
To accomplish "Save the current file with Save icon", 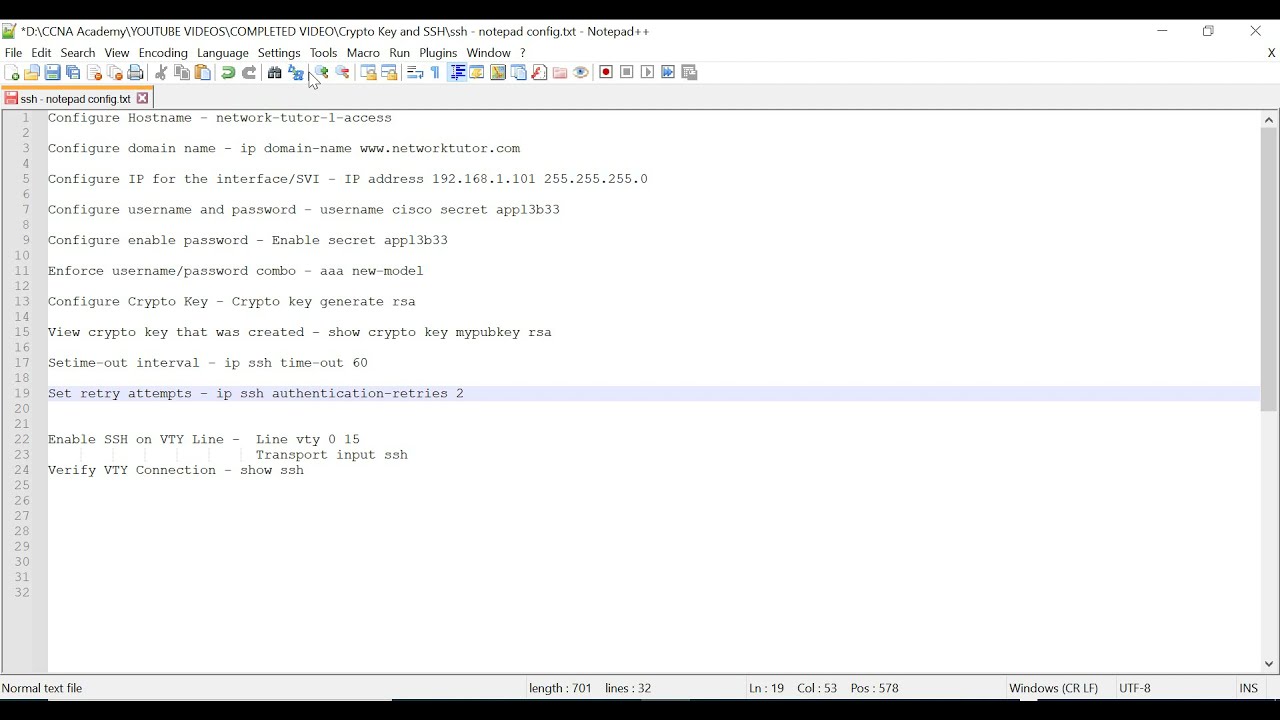I will tap(53, 73).
